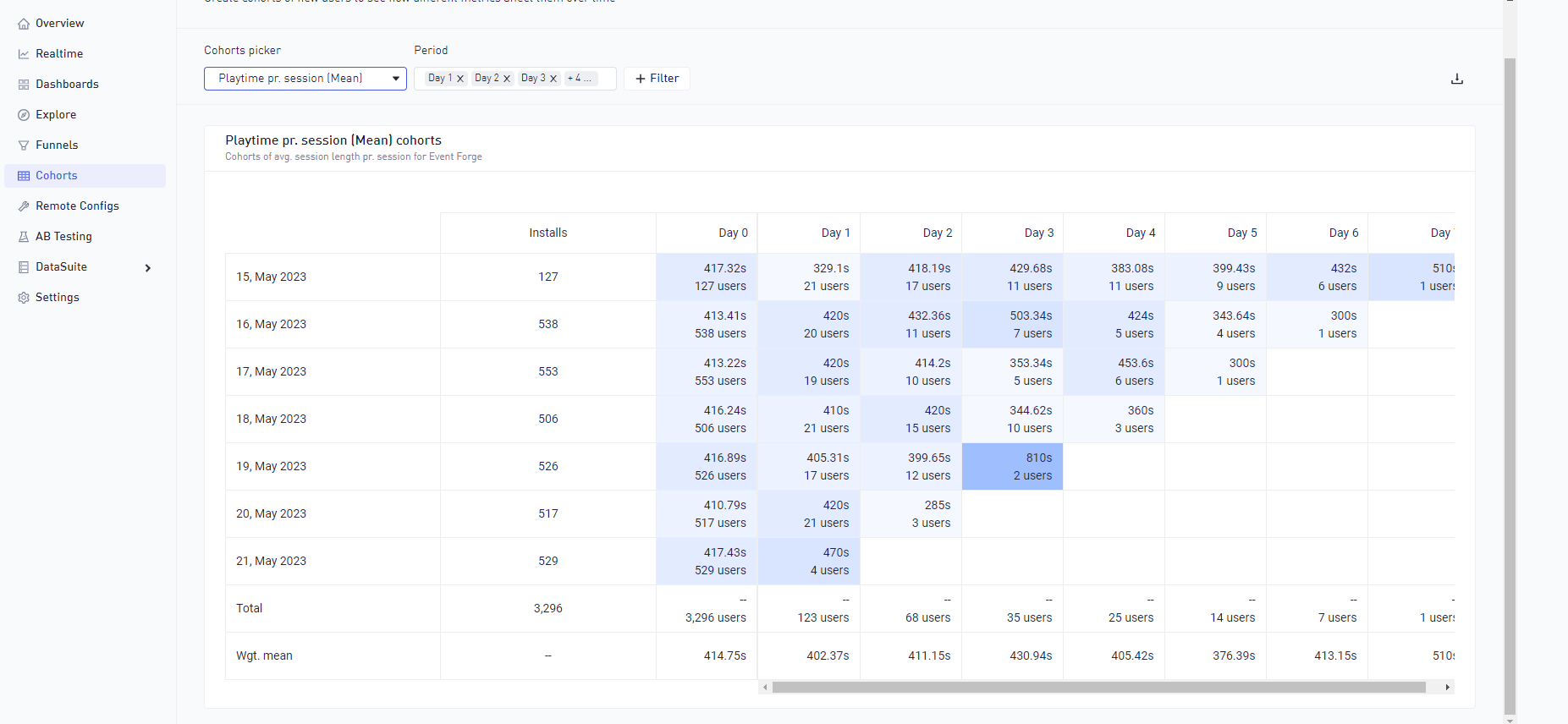1568x724 pixels.
Task: Click the Funnels filter icon
Action: [24, 145]
